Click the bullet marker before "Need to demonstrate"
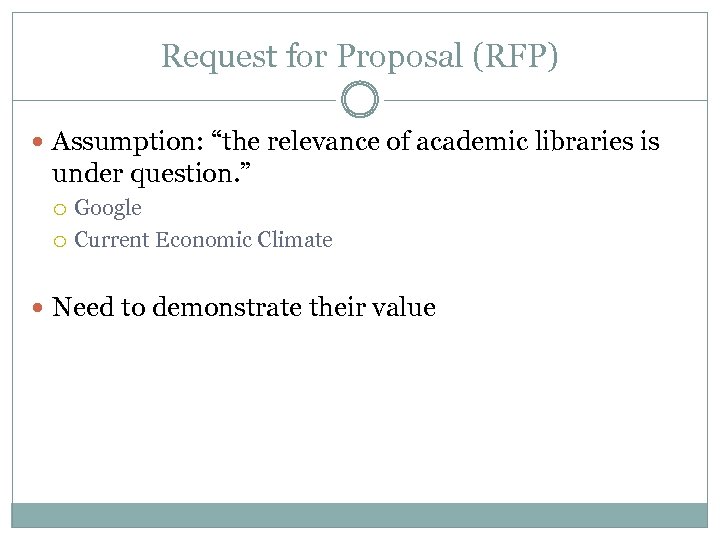Viewport: 720px width, 540px height. pos(39,308)
